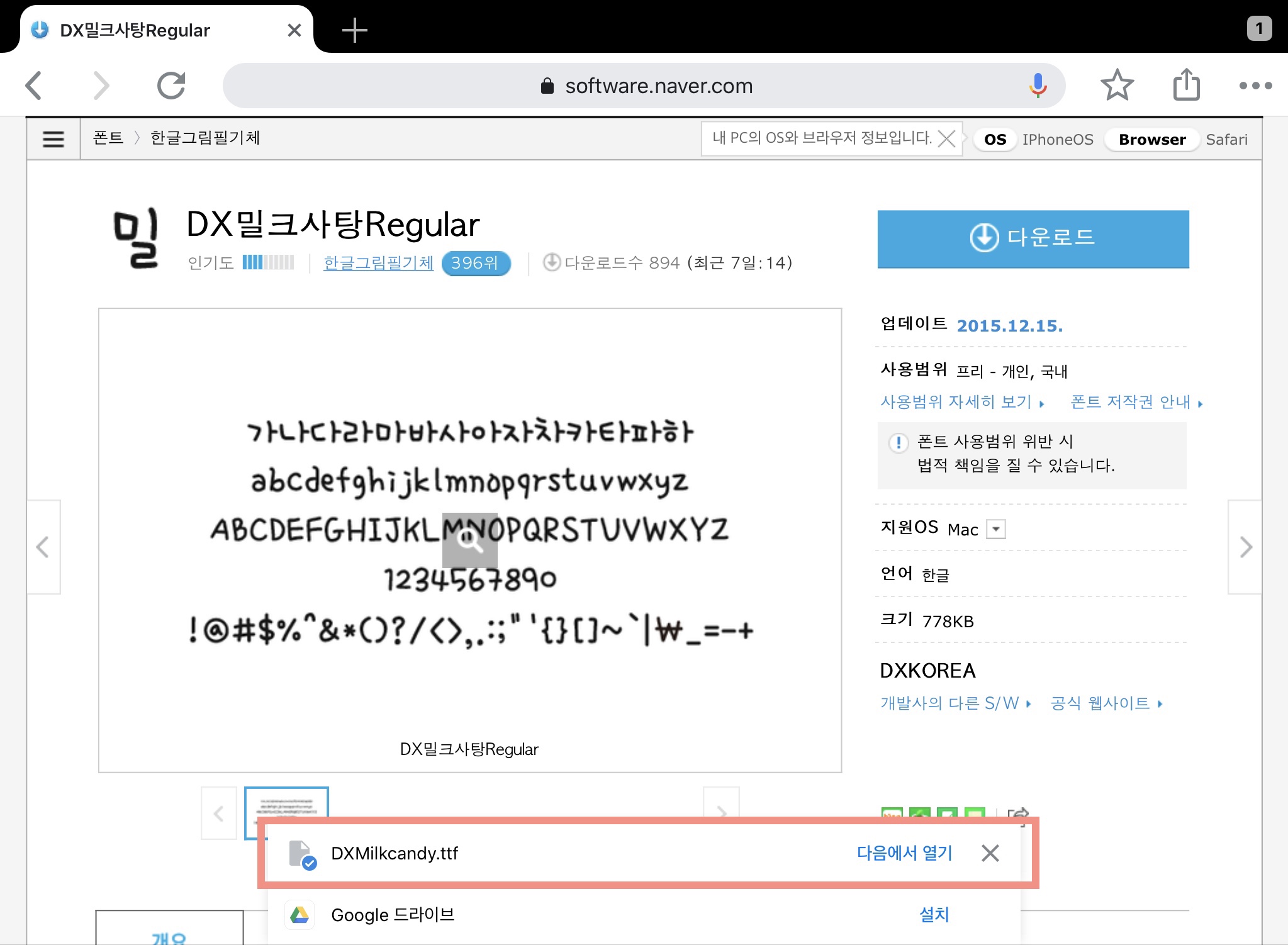Open the hamburger menu on Naver software
Image resolution: width=1288 pixels, height=945 pixels.
point(53,138)
